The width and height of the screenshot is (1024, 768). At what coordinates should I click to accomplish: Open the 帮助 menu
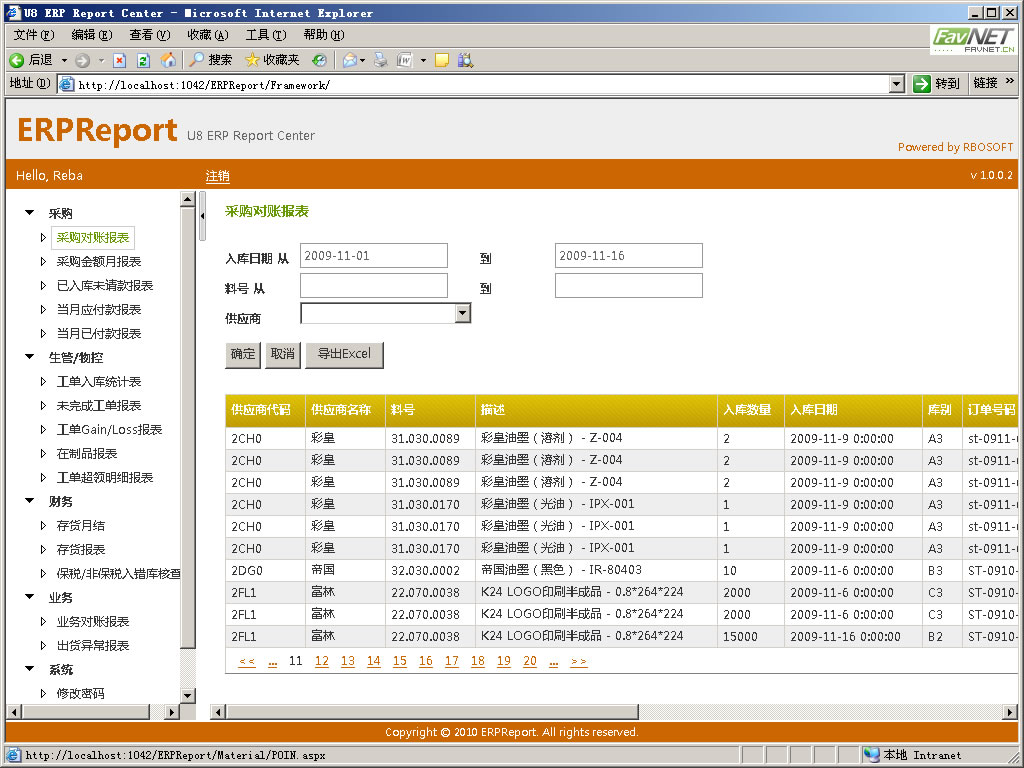(x=324, y=35)
